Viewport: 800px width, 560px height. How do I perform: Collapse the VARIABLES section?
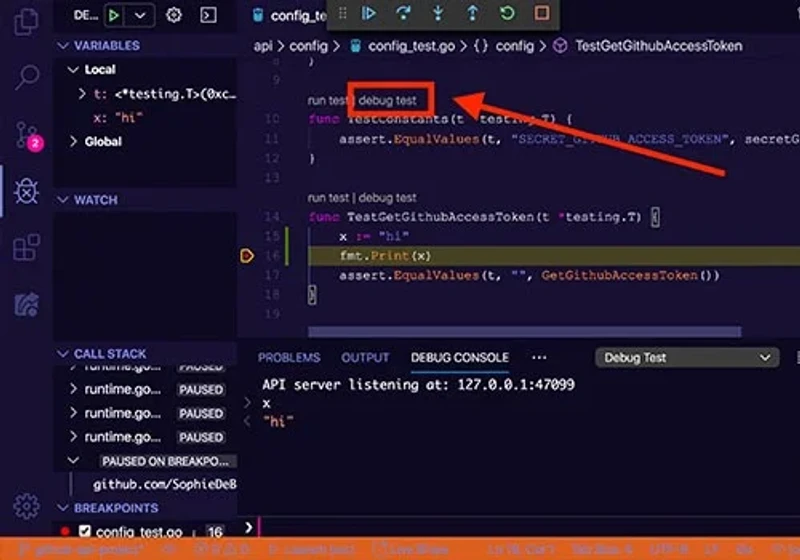pos(63,46)
